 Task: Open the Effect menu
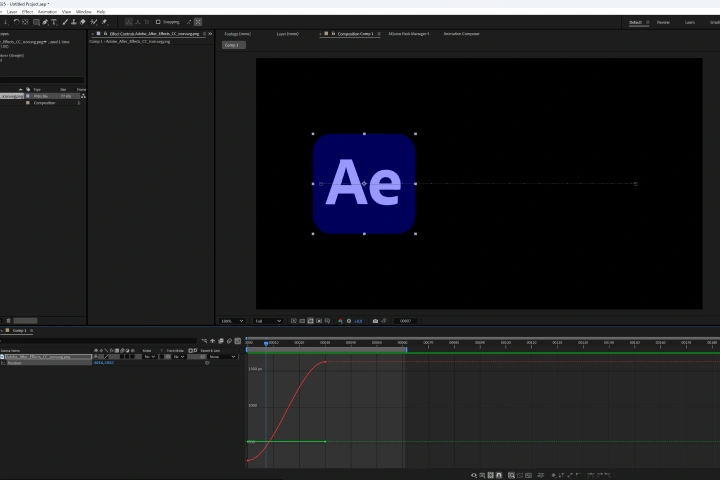(27, 11)
